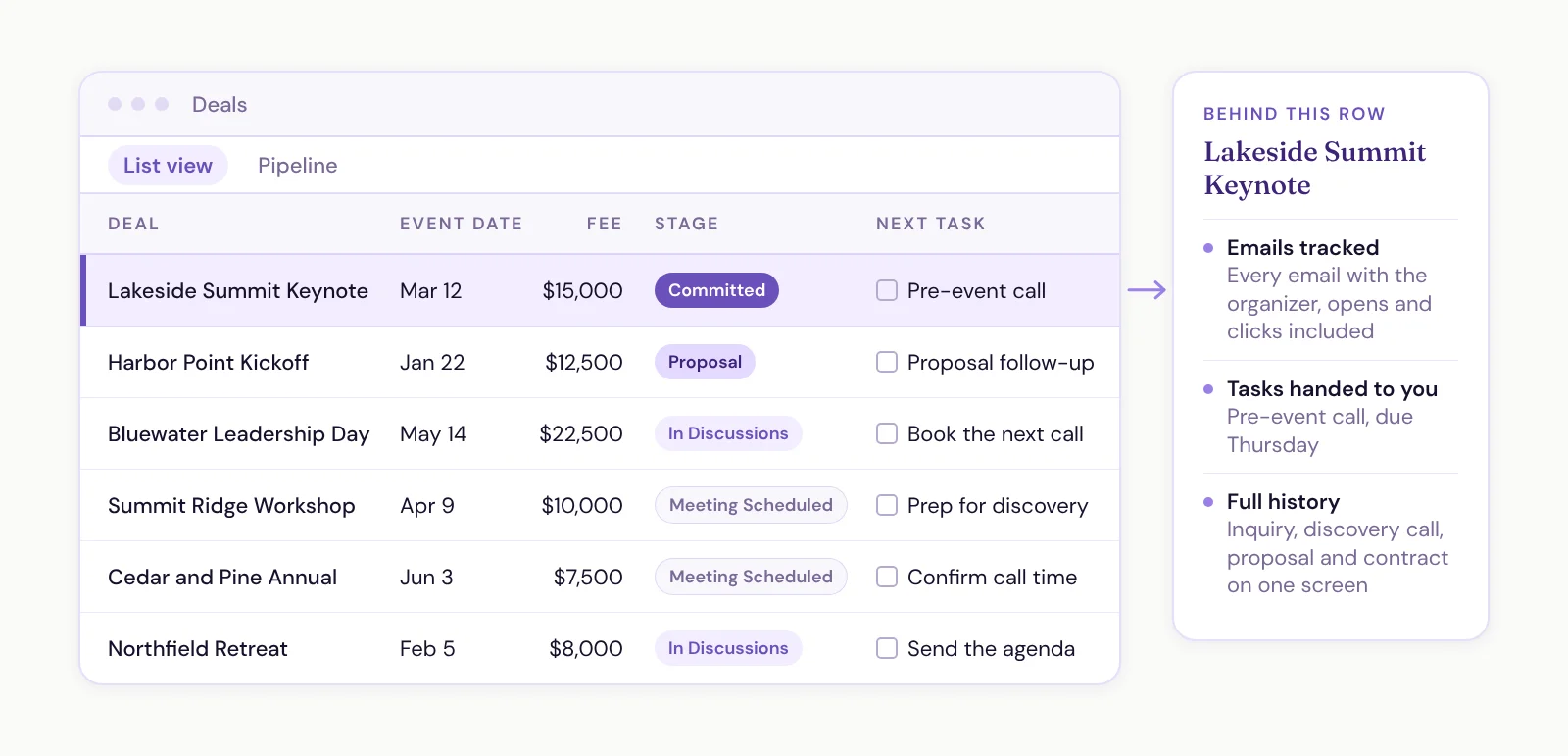Click the $7,500 fee value
Screen dimensions: 1568x756
588,578
